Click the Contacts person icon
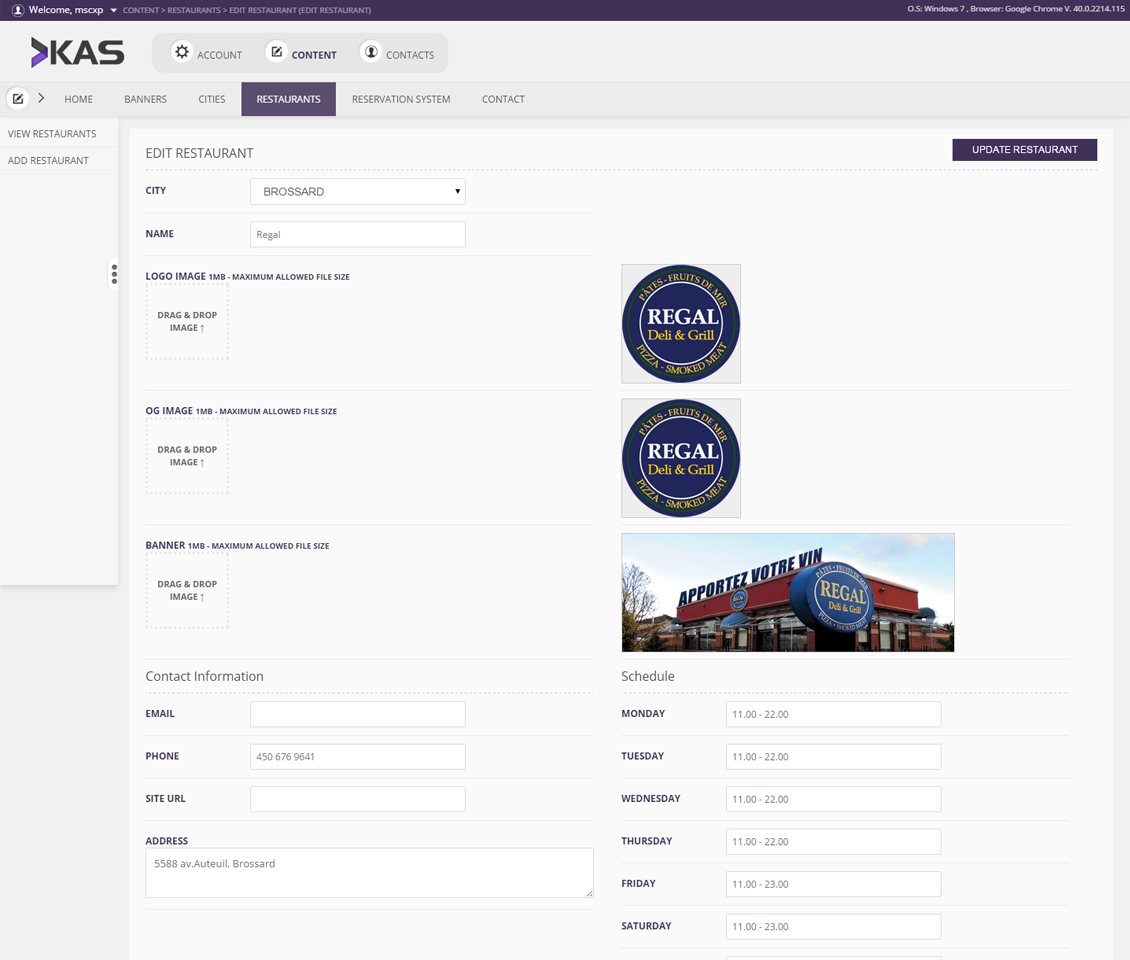Screen dimensions: 1130x960 click(370, 52)
